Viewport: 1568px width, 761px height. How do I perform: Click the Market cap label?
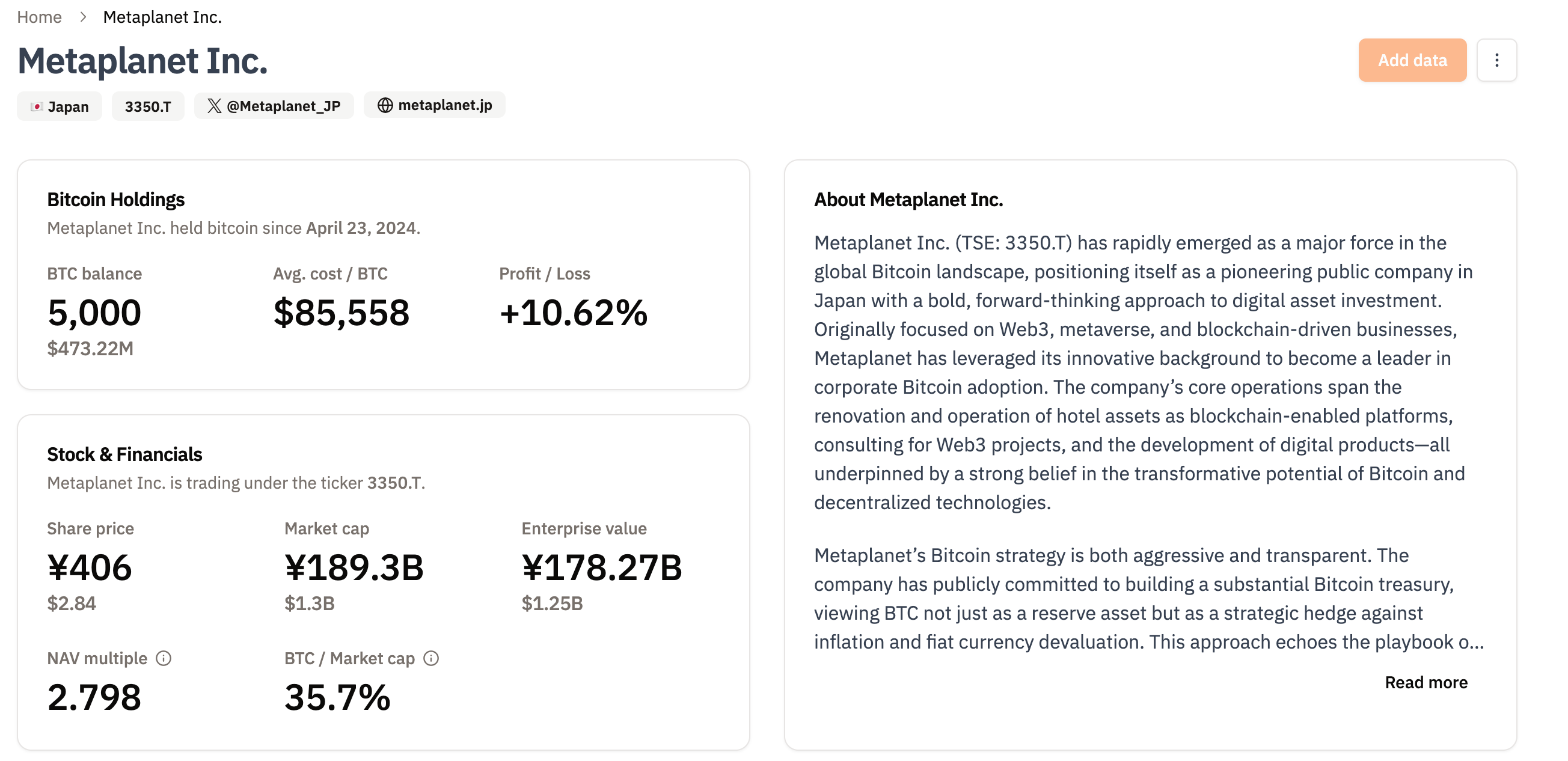[x=327, y=528]
